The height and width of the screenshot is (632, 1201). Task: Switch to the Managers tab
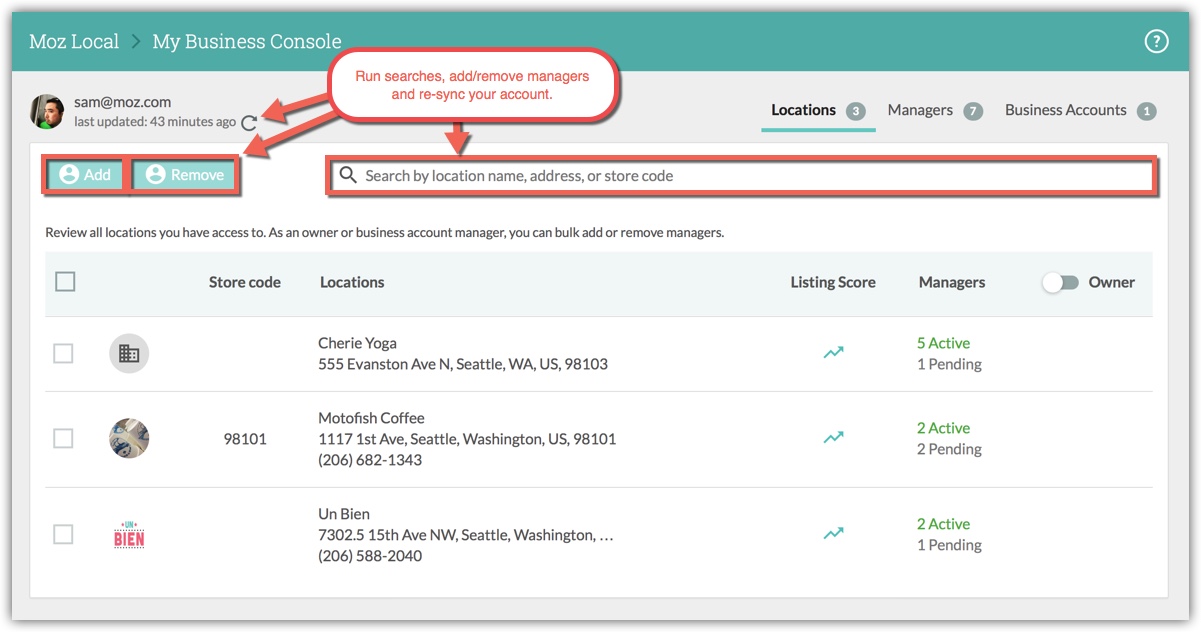click(935, 111)
